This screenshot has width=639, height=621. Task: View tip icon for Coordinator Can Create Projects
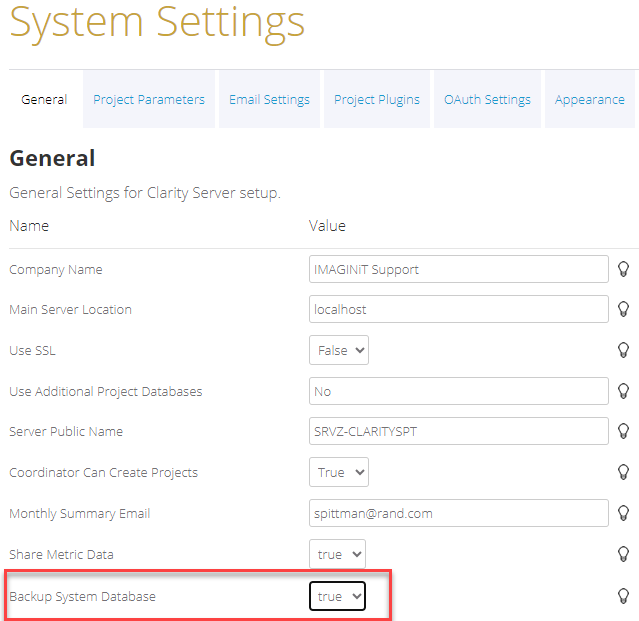623,472
